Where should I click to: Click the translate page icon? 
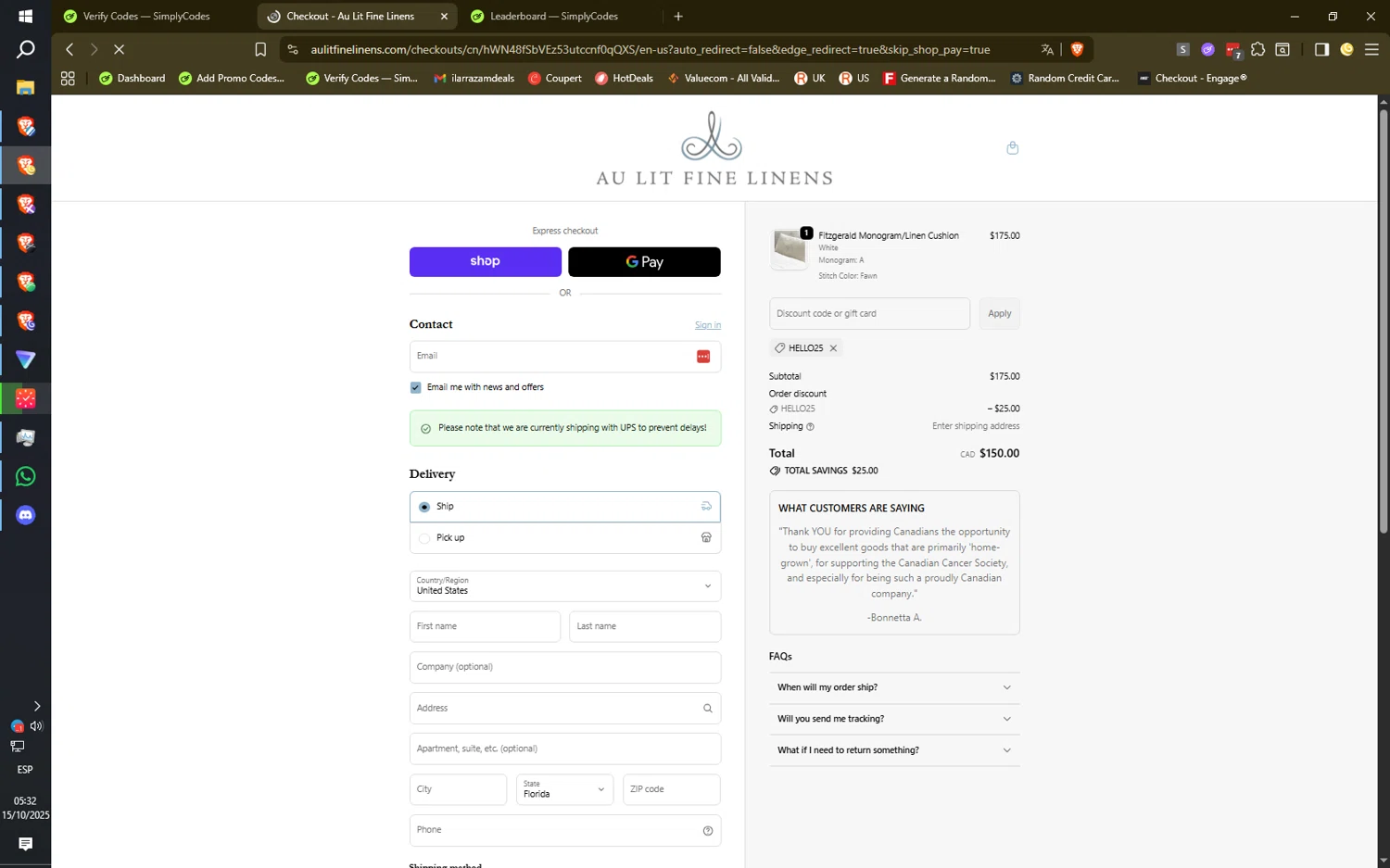coord(1047,49)
